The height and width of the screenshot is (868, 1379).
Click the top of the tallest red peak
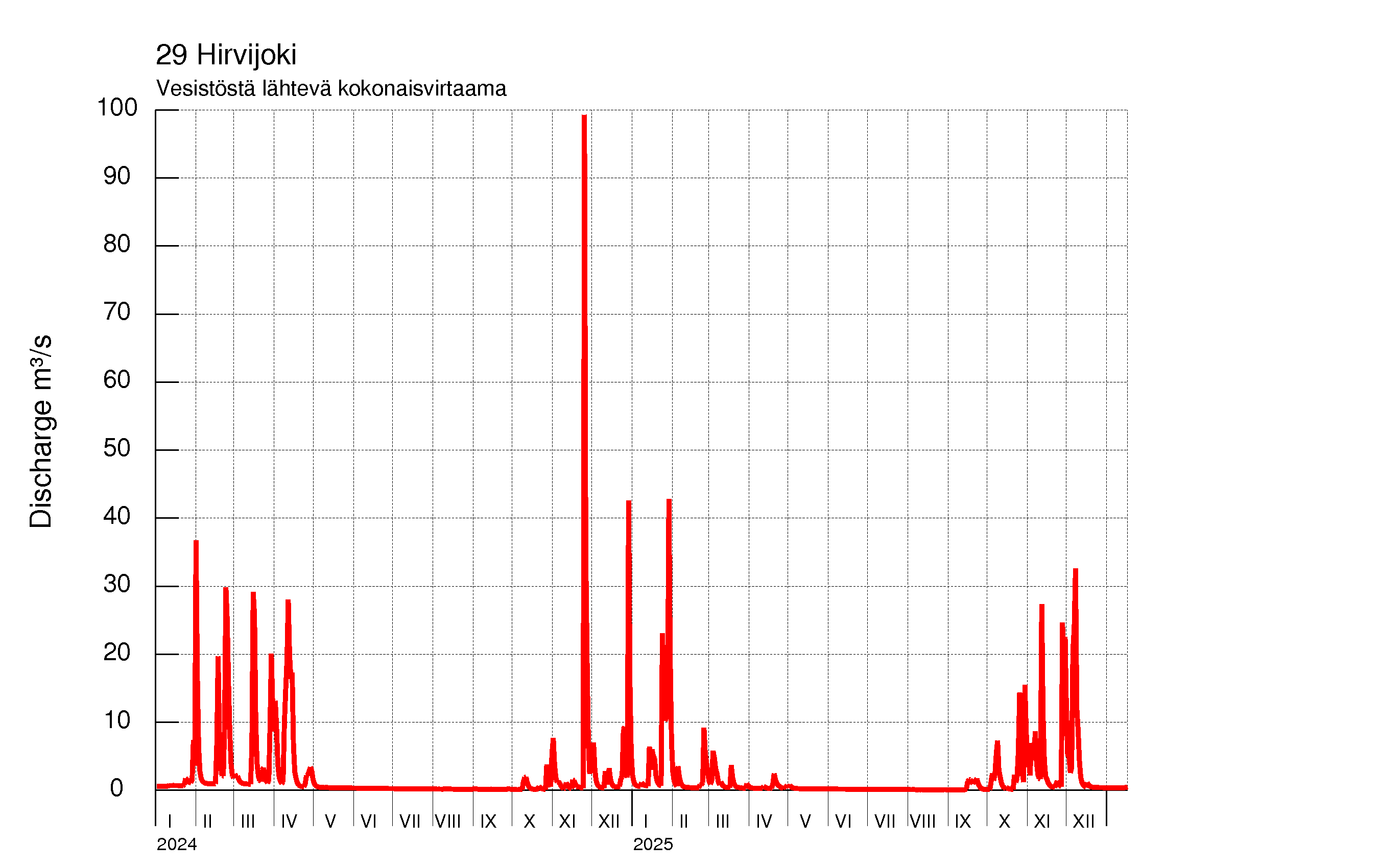pyautogui.click(x=584, y=116)
